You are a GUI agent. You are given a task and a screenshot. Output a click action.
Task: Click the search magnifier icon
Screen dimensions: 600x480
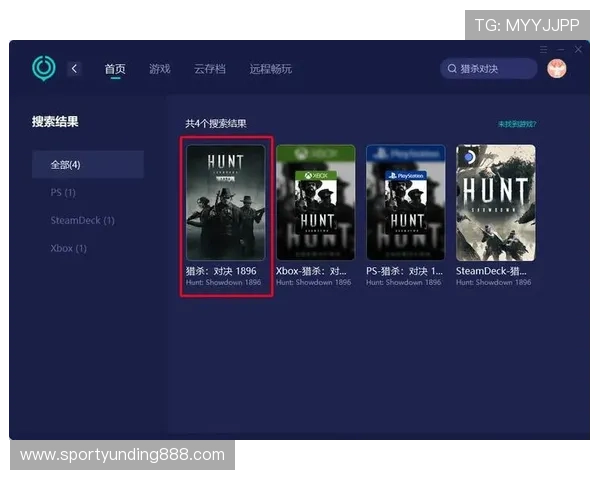click(x=452, y=69)
